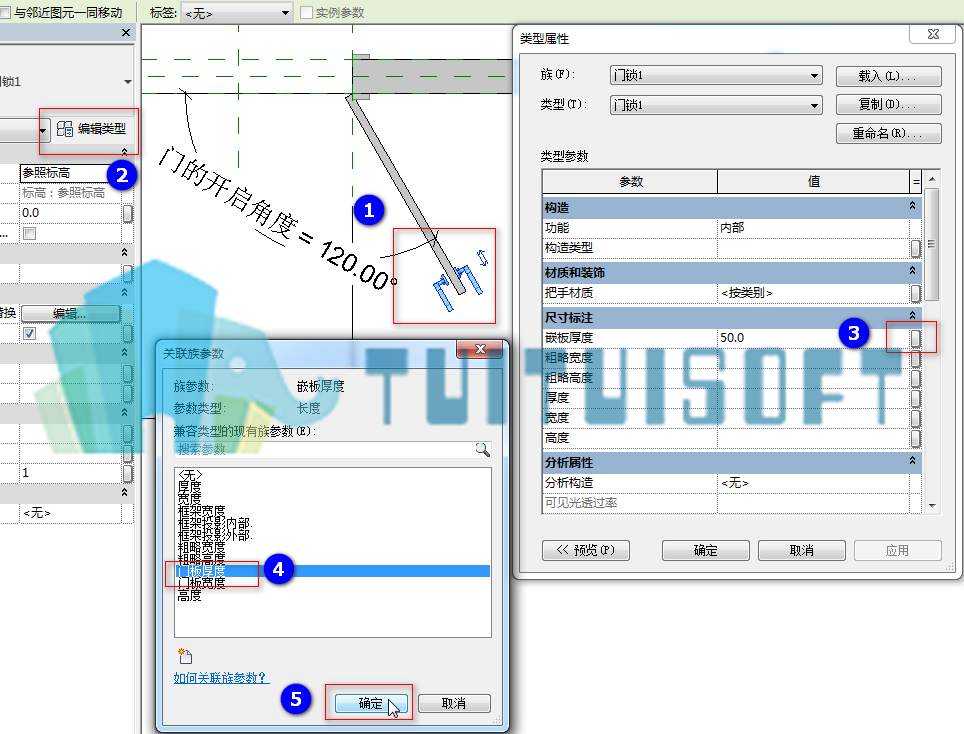Screen dimensions: 964x734
Task: Collapse the 尺寸标注 section
Action: pos(912,316)
